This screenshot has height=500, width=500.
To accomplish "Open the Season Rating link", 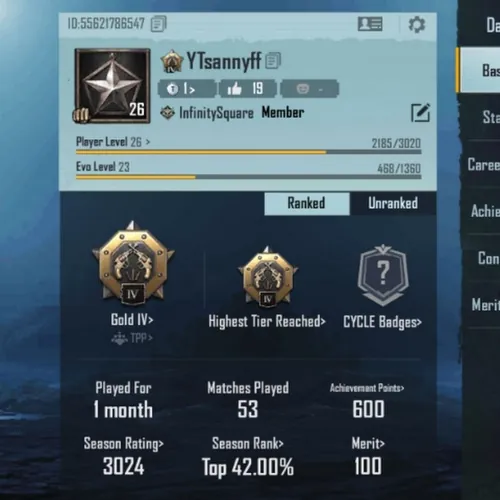I will tap(124, 444).
